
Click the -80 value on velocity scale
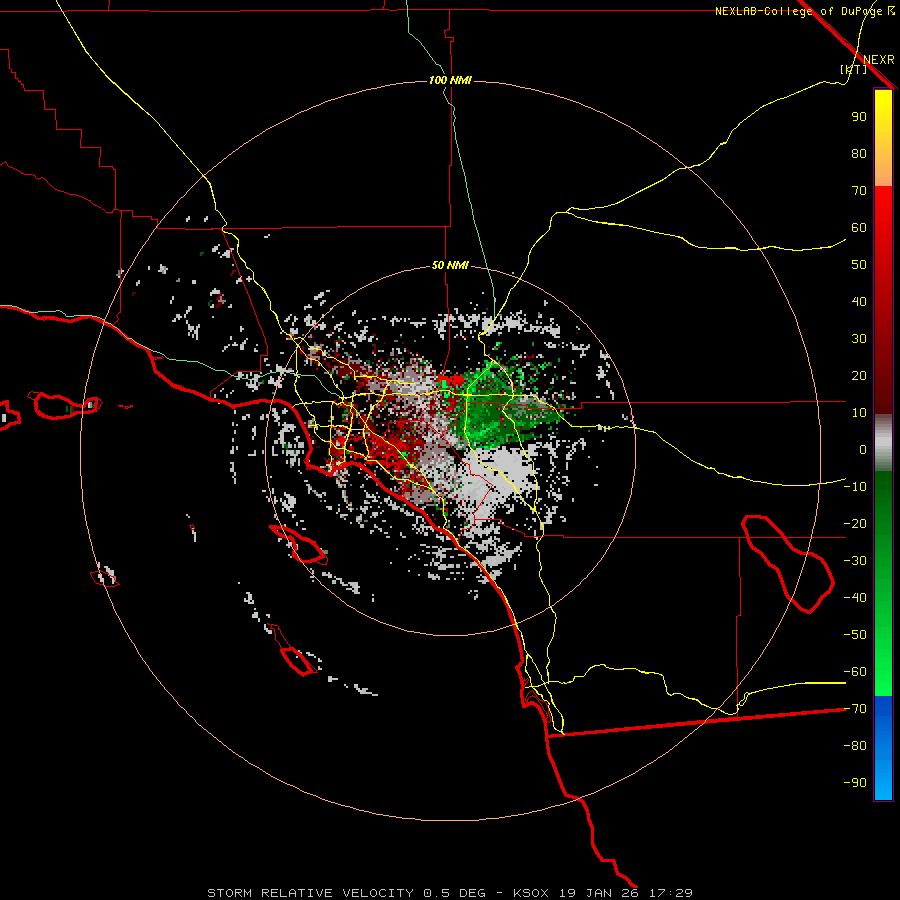[855, 746]
